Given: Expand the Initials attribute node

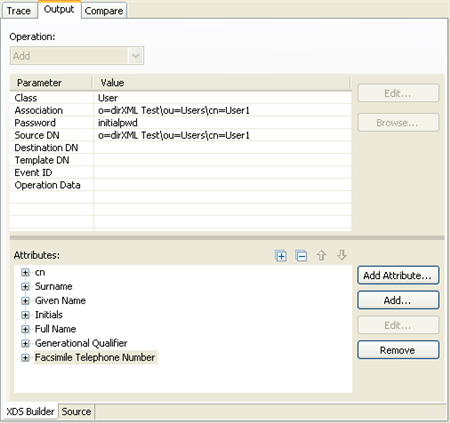Looking at the screenshot, I should [x=25, y=315].
